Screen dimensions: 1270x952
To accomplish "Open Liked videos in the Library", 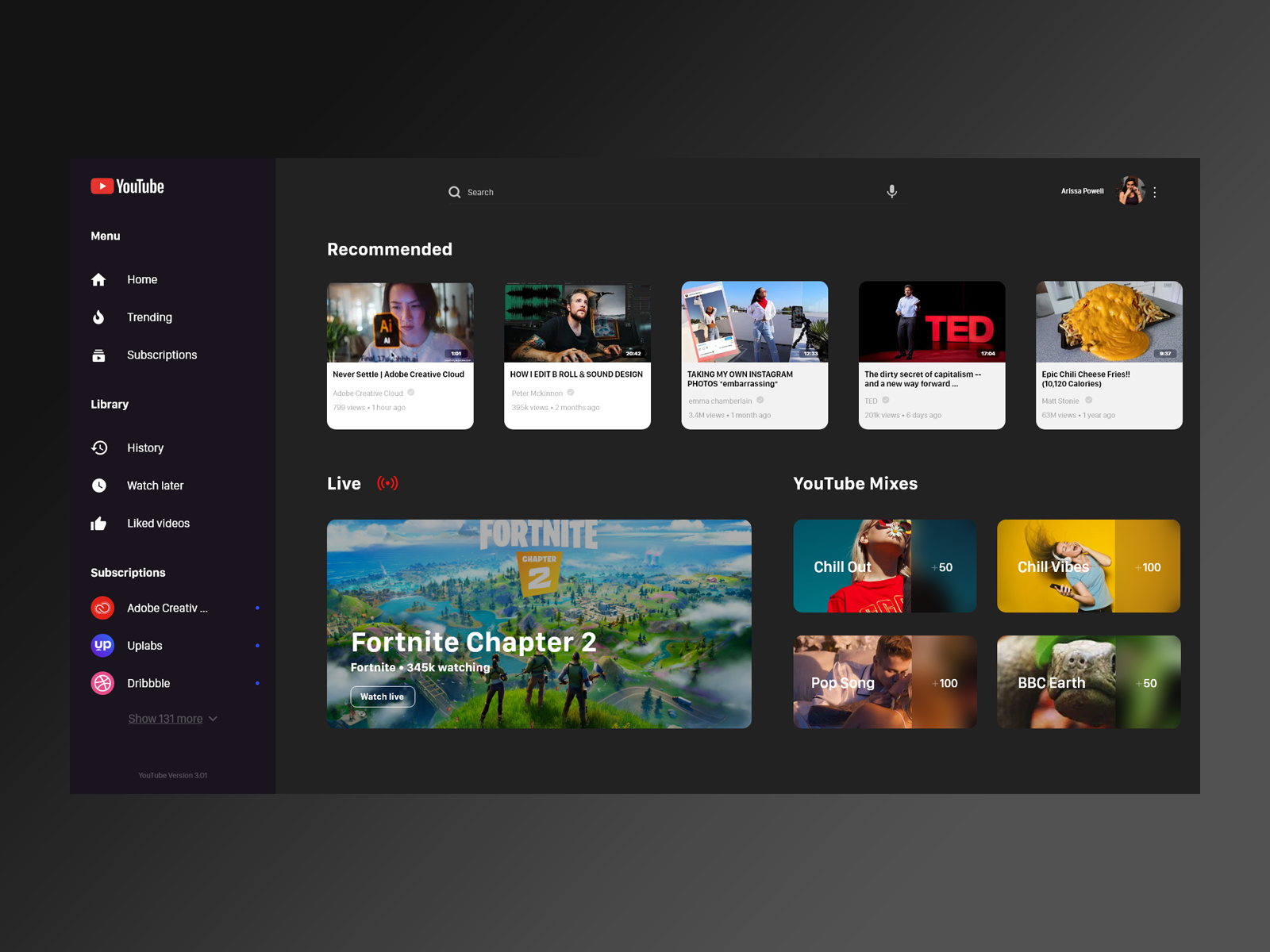I will pyautogui.click(x=159, y=524).
